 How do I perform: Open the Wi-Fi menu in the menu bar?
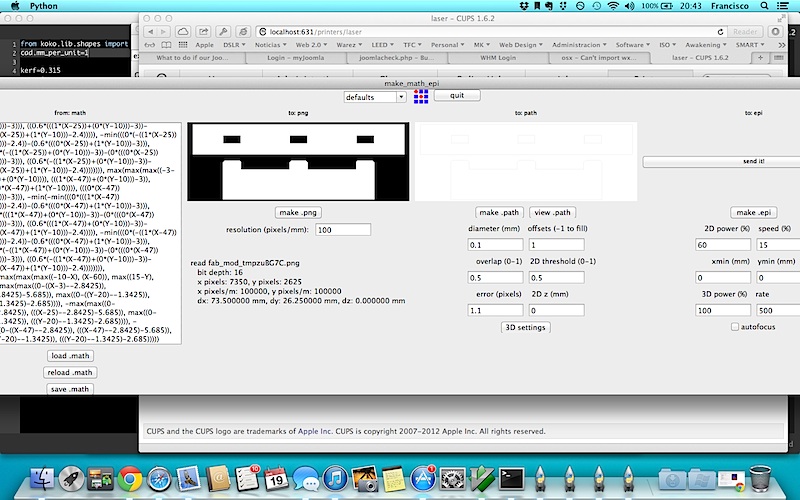coord(613,6)
